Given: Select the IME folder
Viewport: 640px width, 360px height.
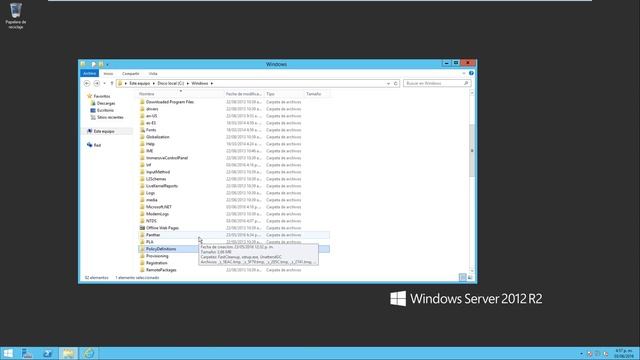Looking at the screenshot, I should pyautogui.click(x=149, y=151).
